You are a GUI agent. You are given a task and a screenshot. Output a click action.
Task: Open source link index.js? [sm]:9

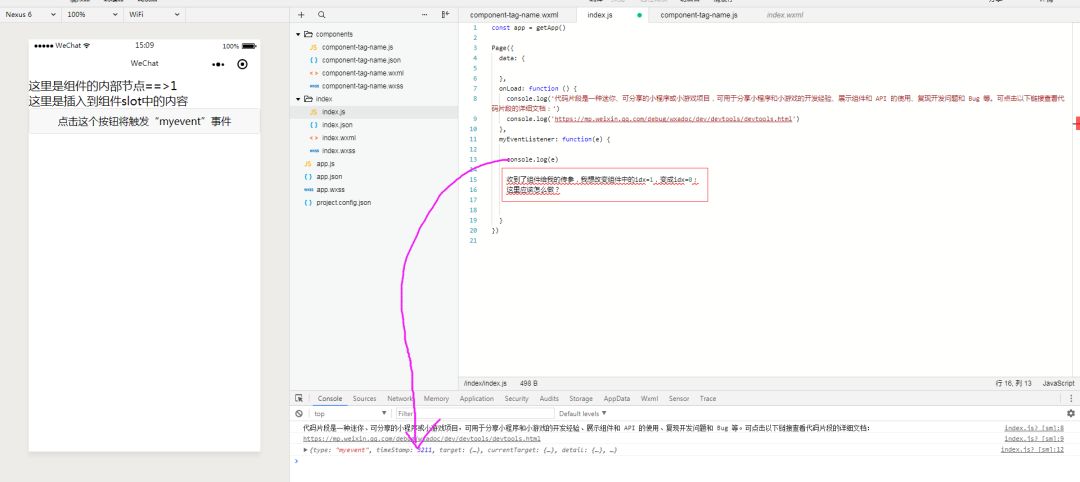click(x=1034, y=439)
